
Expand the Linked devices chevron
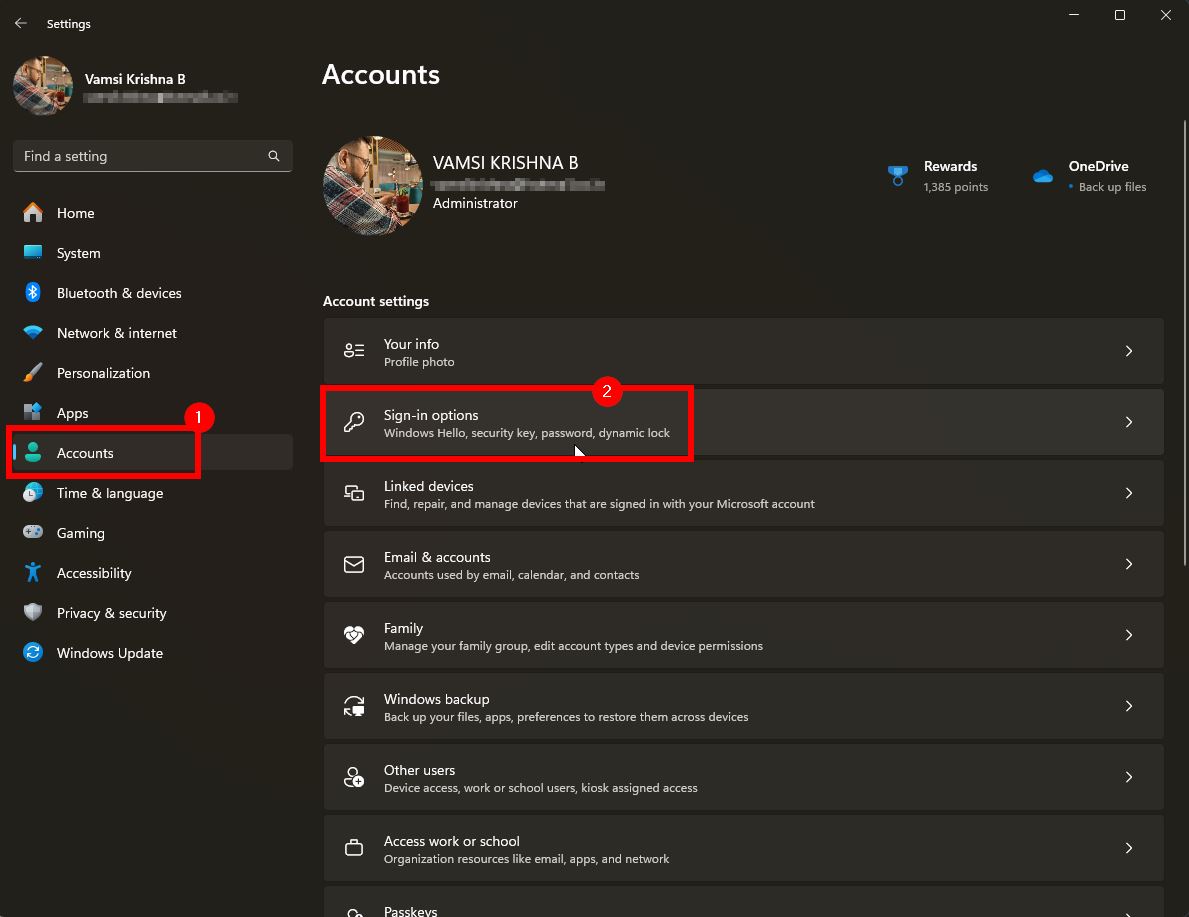1128,493
